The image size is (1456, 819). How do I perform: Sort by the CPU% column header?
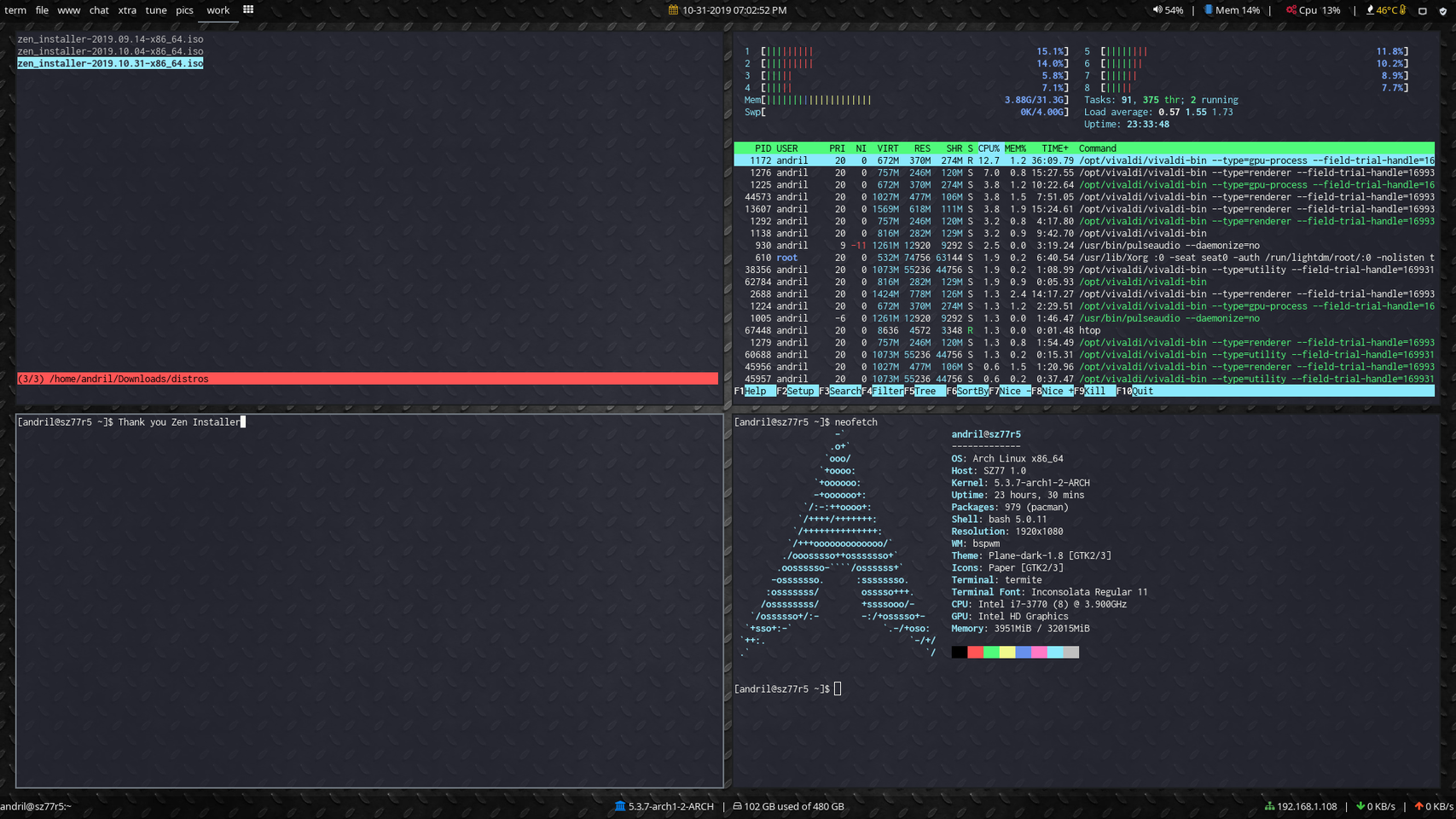989,148
